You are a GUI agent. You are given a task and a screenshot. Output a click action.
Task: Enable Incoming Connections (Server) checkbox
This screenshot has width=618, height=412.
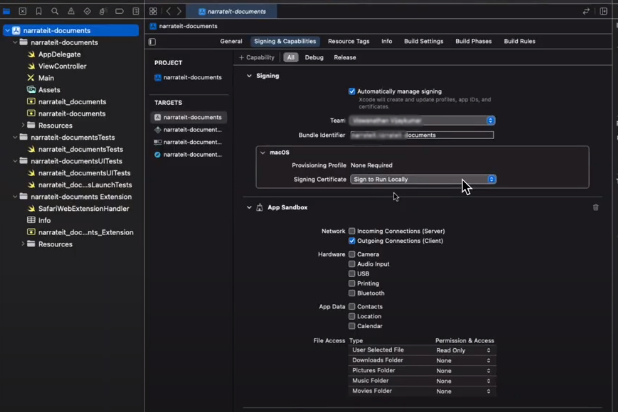tap(352, 231)
